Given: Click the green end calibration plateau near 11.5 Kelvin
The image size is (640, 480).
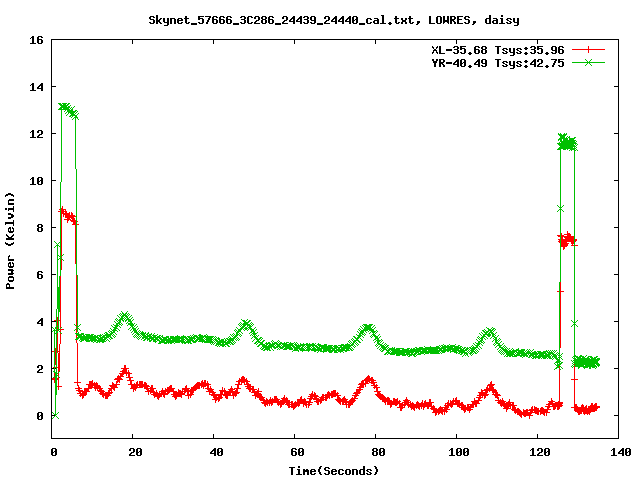Looking at the screenshot, I should click(567, 142).
